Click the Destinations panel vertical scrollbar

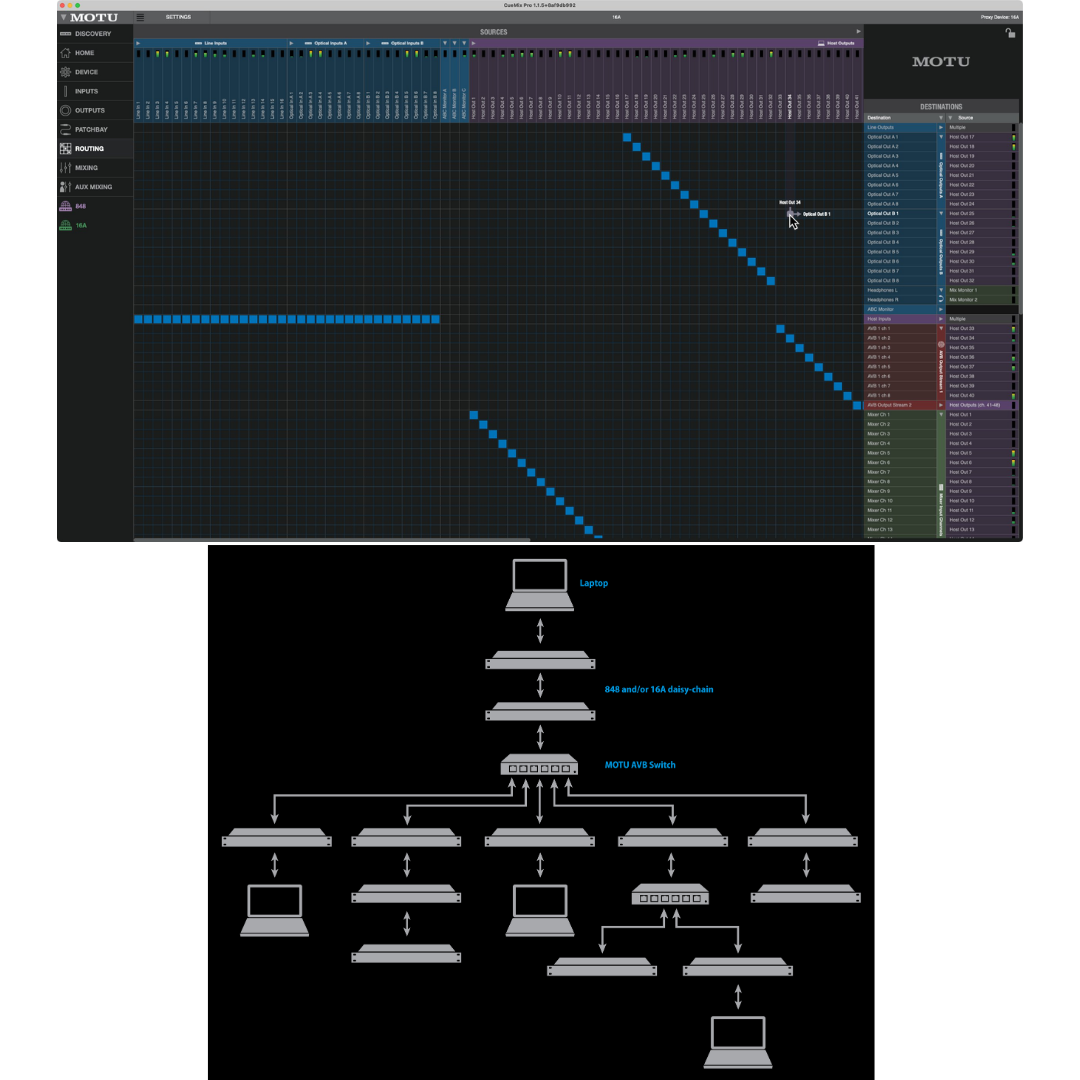tap(1020, 218)
